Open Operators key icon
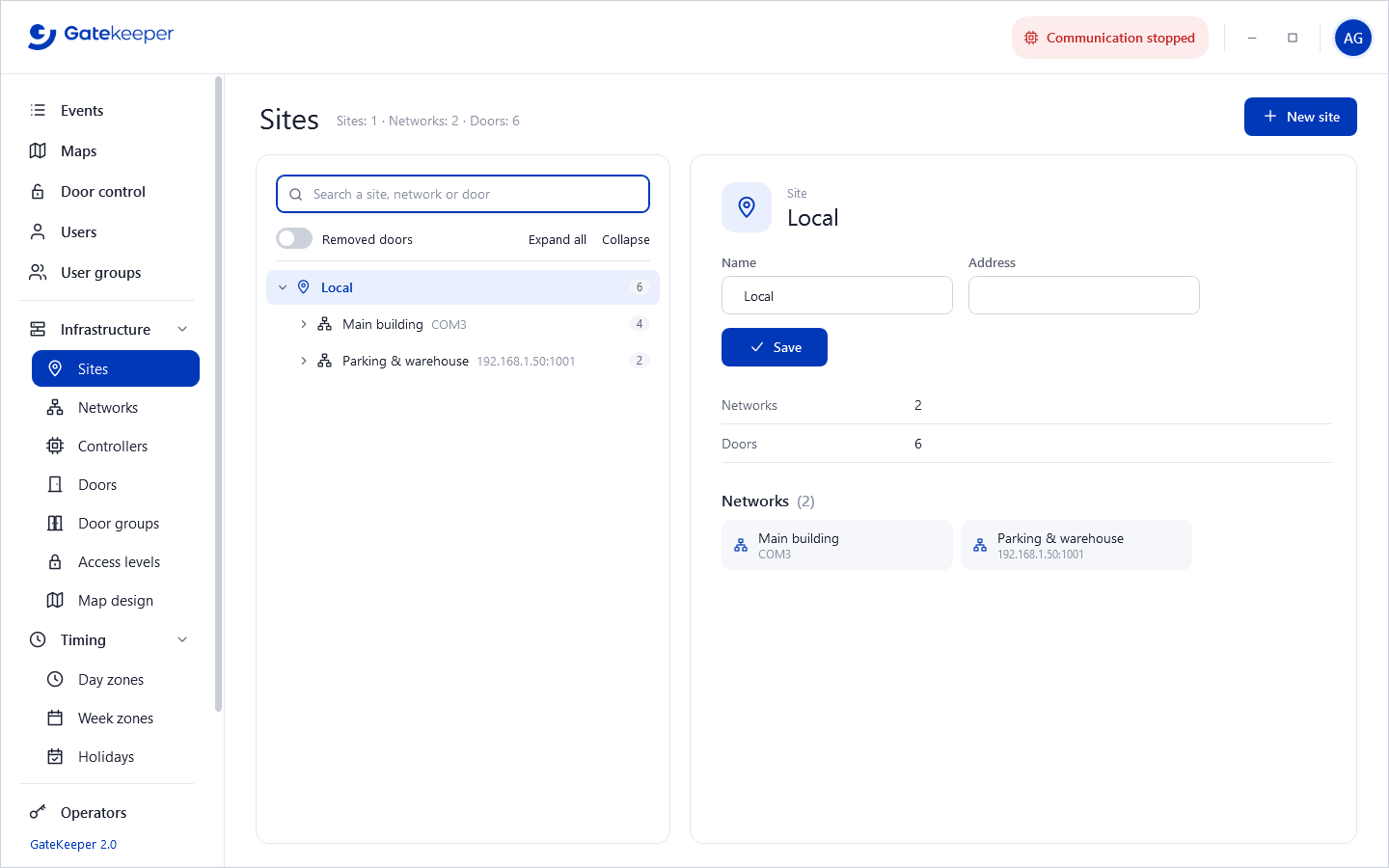1389x868 pixels. click(38, 812)
